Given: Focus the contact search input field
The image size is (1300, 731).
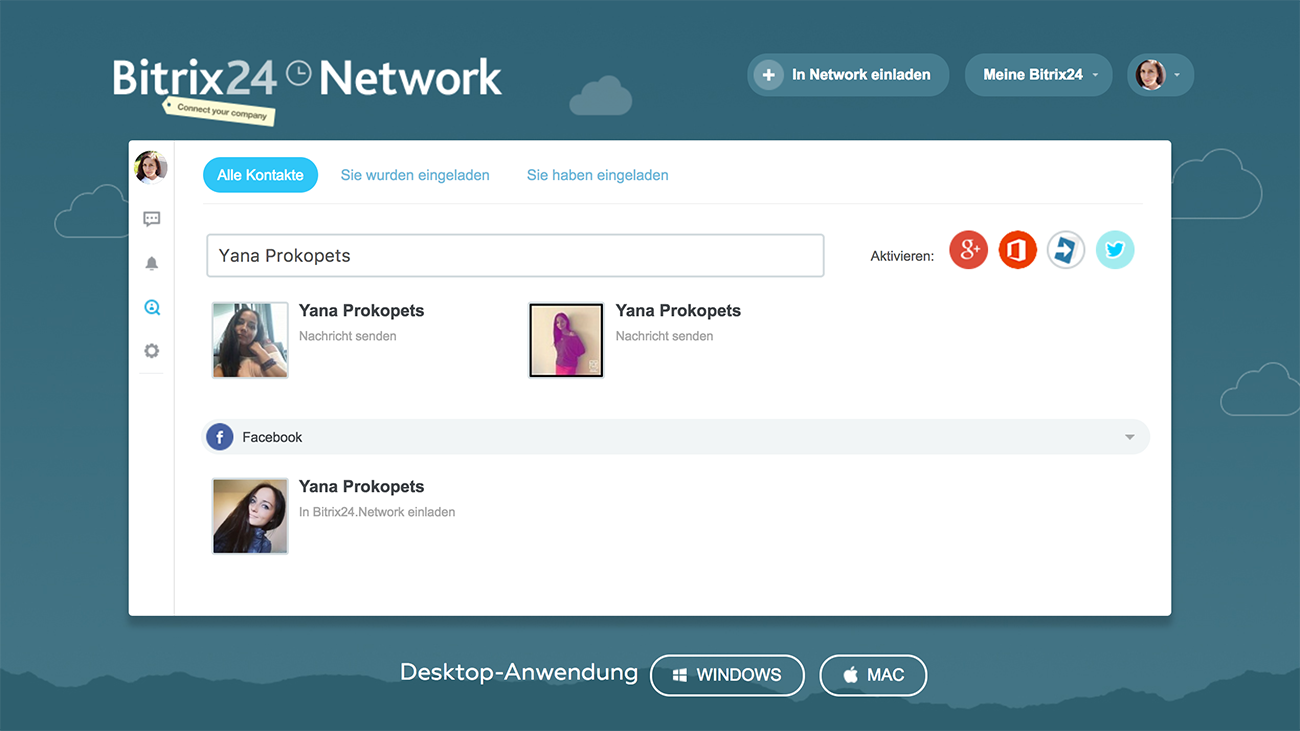Looking at the screenshot, I should [515, 255].
